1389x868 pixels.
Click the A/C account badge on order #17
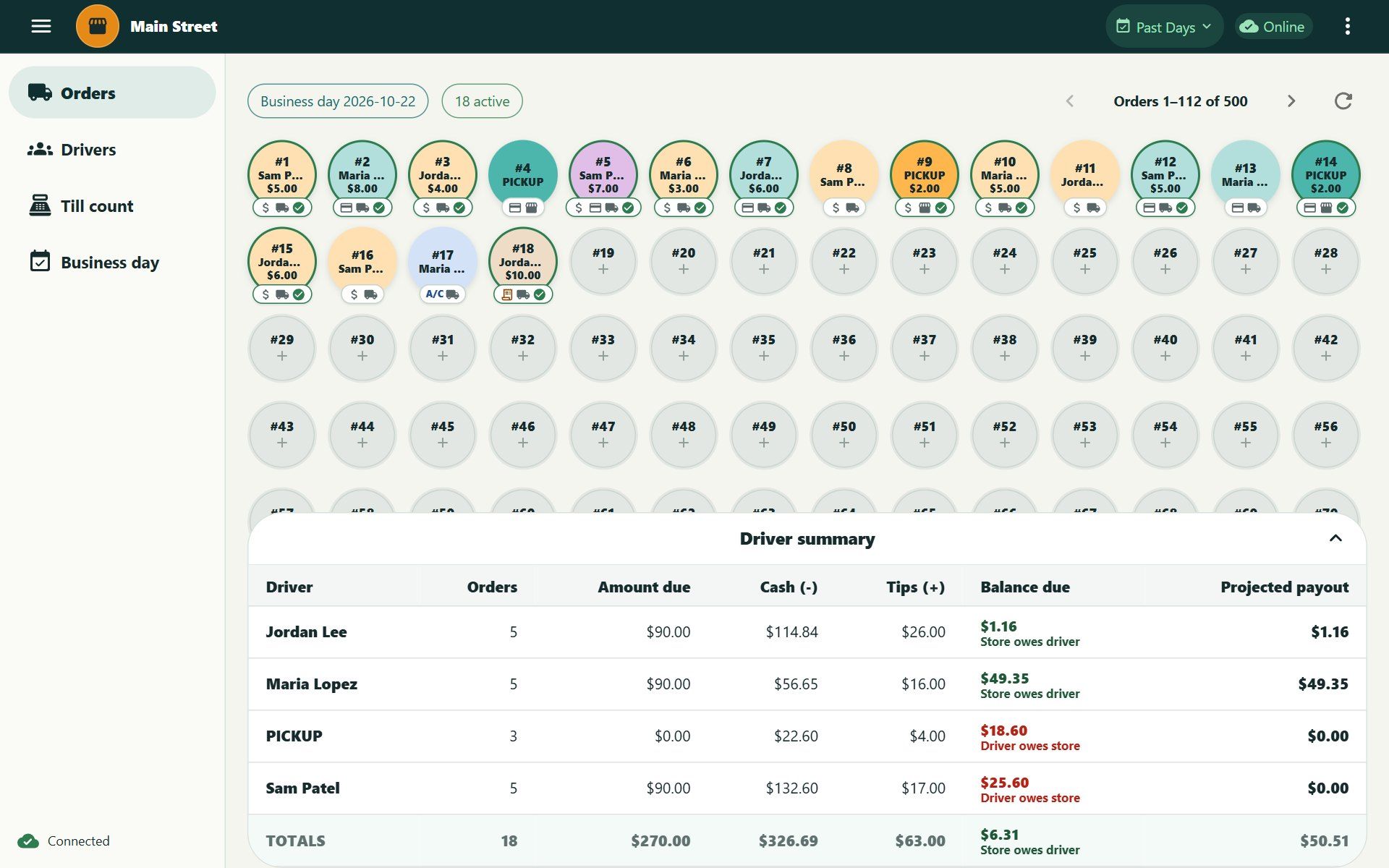click(x=435, y=294)
